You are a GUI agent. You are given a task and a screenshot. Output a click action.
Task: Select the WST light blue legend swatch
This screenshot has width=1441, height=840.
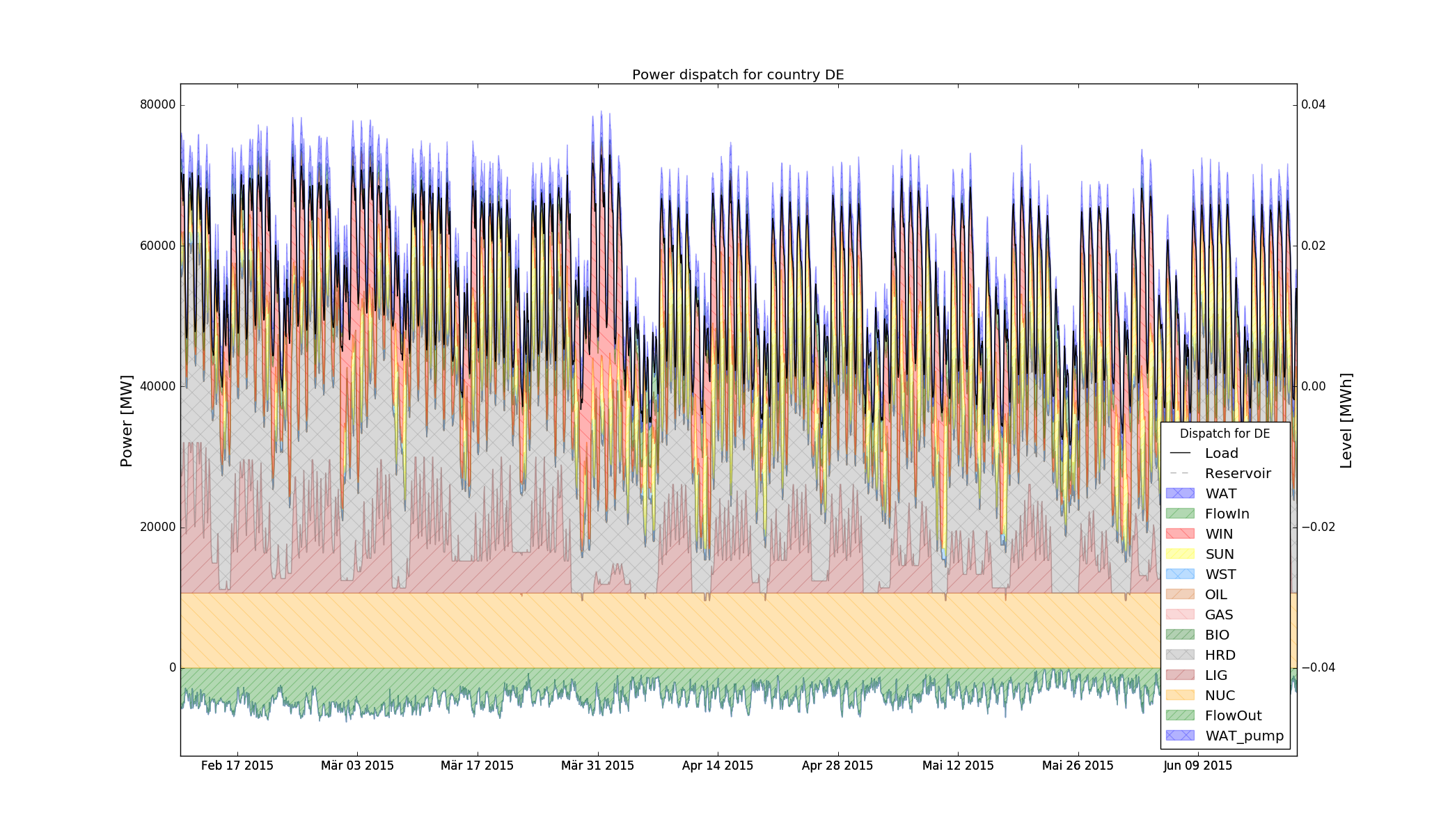[1181, 574]
